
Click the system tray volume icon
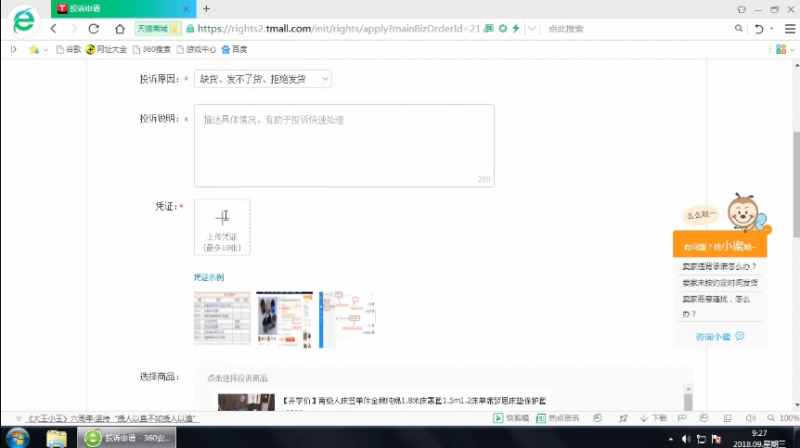click(686, 439)
